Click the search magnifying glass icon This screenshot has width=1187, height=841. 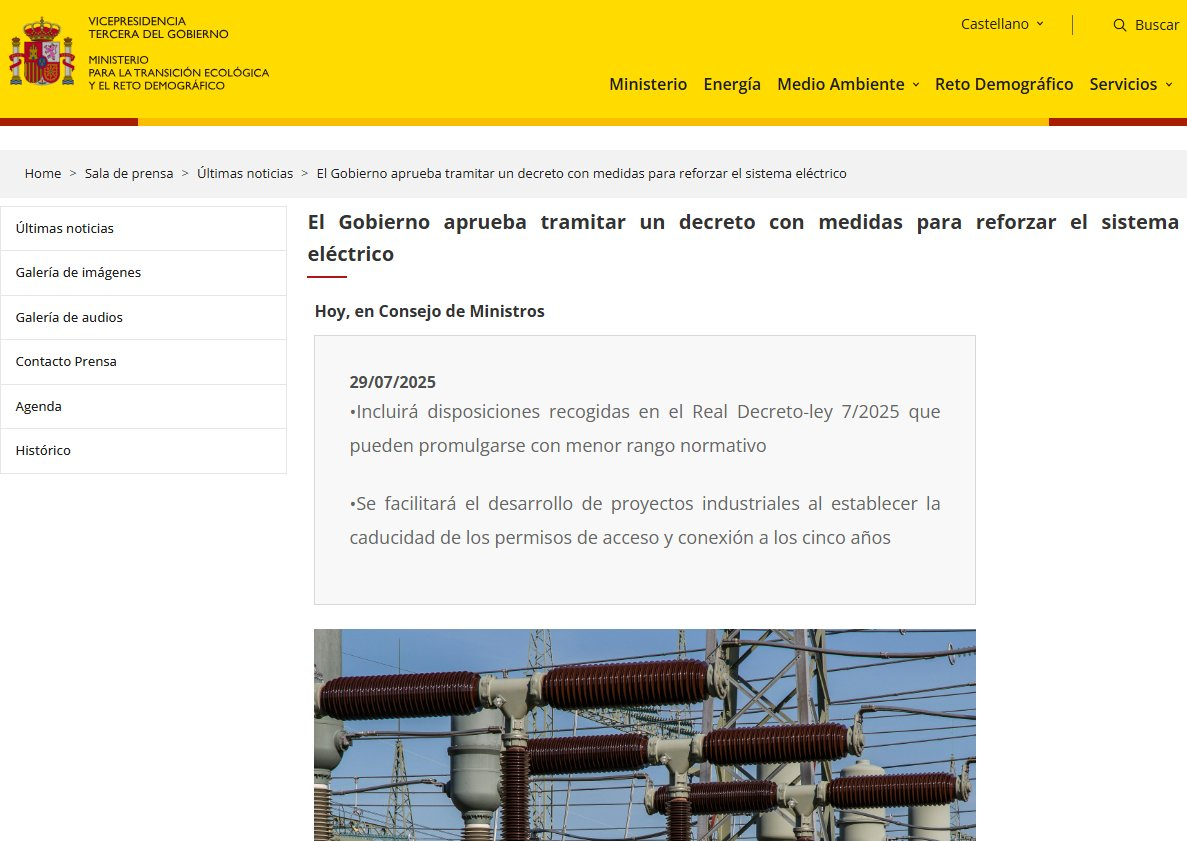1120,25
